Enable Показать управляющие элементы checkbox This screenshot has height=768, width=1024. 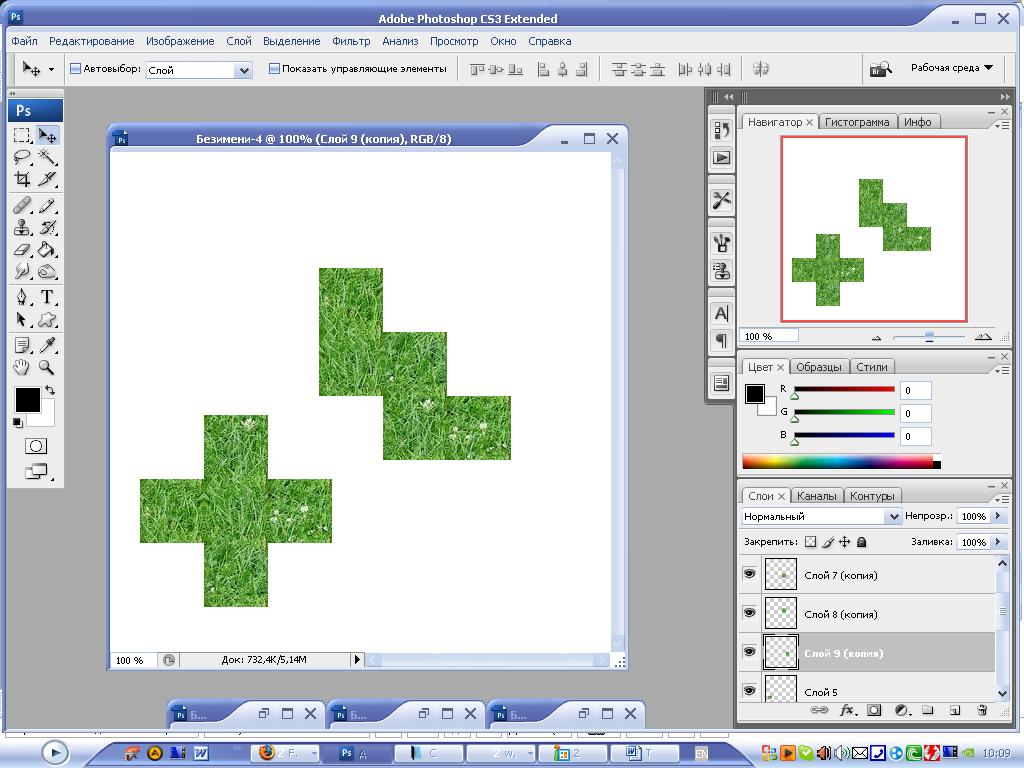coord(274,69)
